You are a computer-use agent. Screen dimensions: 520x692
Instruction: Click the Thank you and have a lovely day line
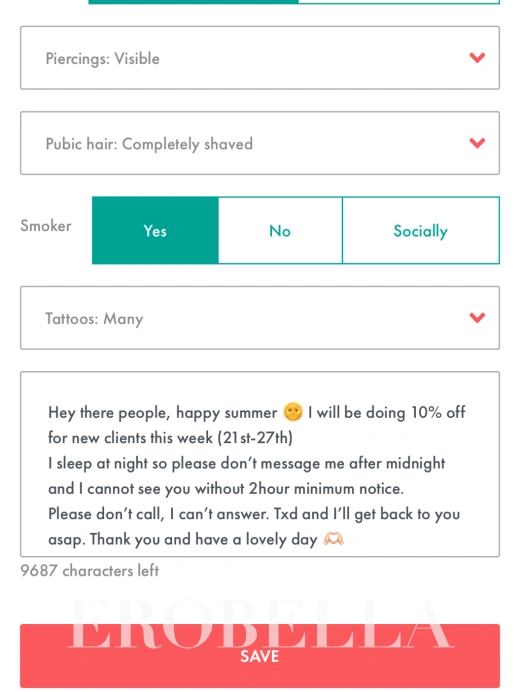coord(203,539)
